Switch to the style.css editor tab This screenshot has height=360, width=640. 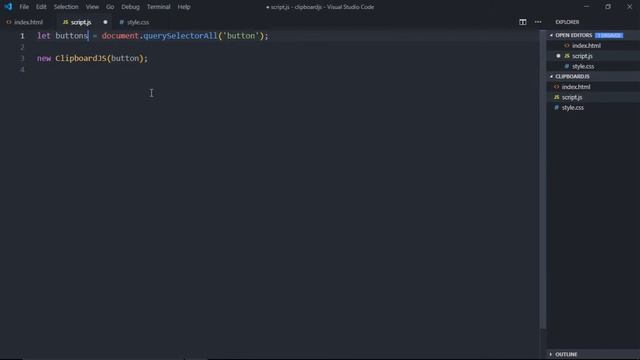(138, 22)
